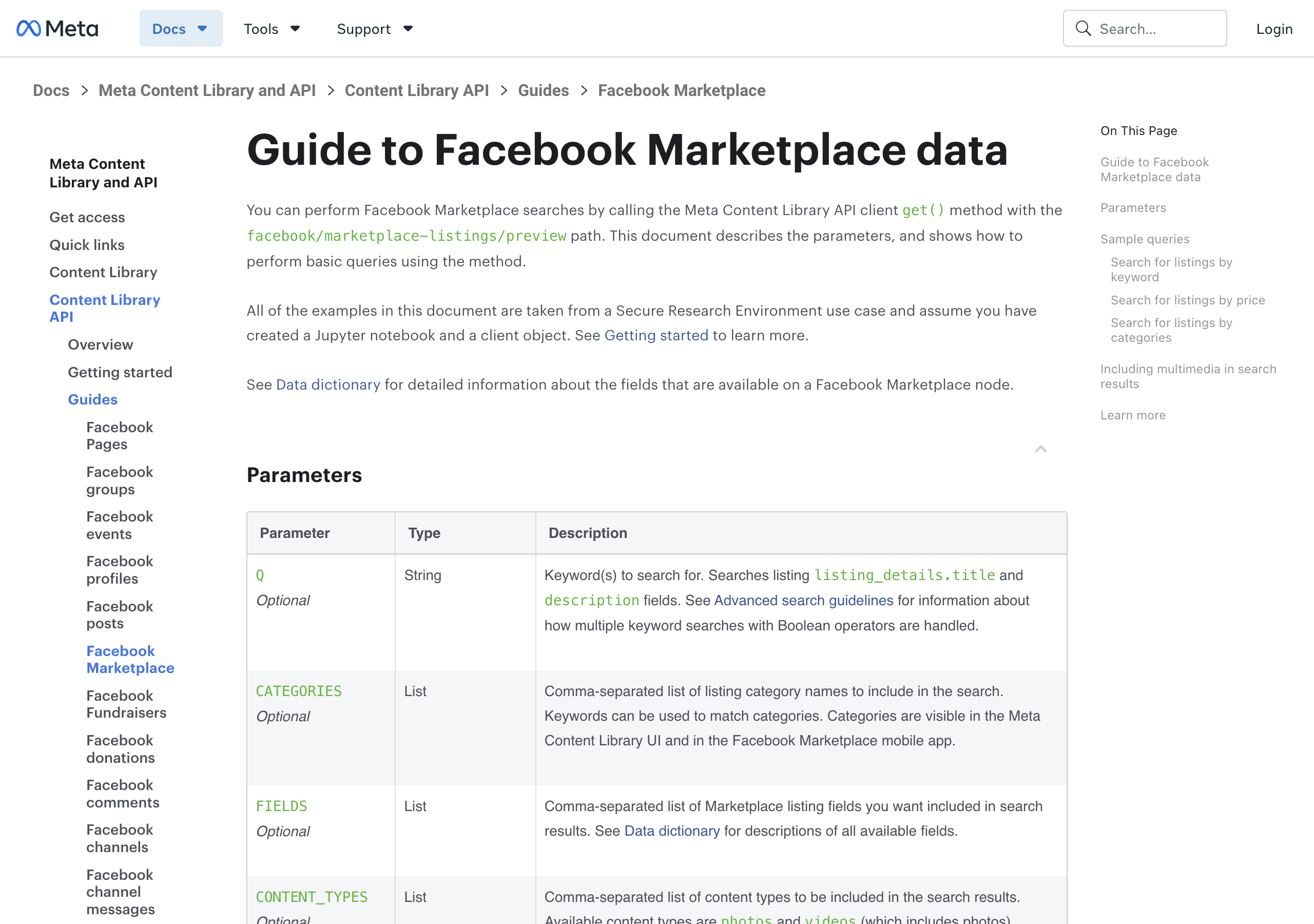
Task: Open Quick links in sidebar
Action: pos(87,245)
